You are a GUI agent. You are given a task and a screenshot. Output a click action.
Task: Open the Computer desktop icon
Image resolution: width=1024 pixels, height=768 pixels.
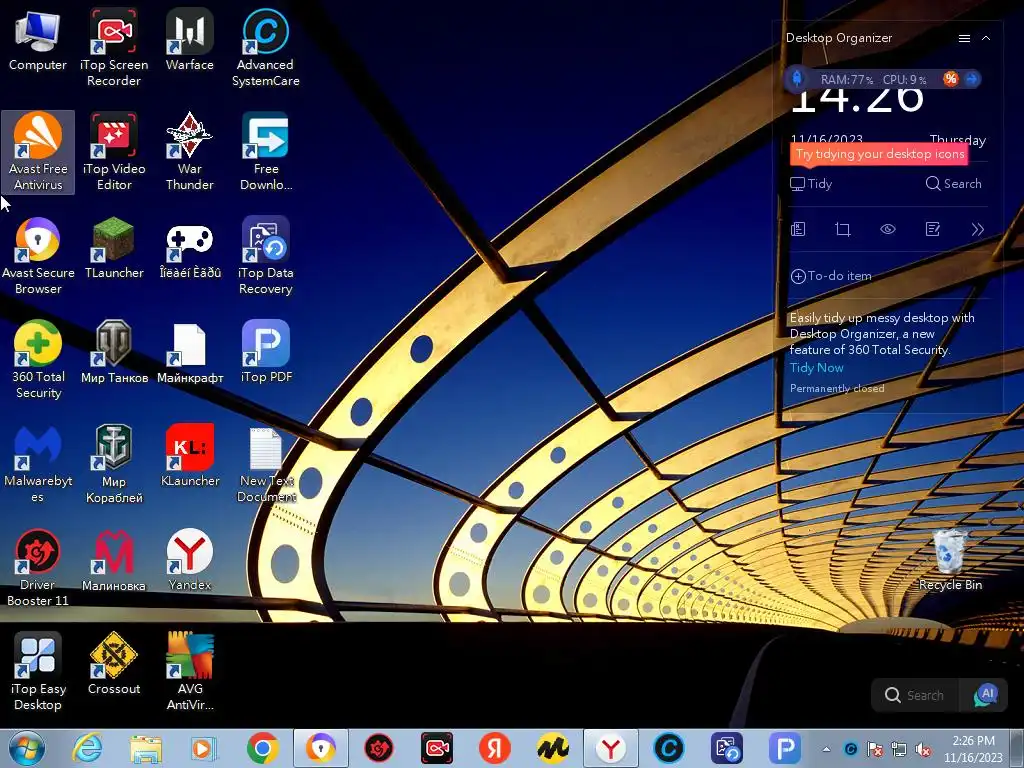[x=37, y=40]
